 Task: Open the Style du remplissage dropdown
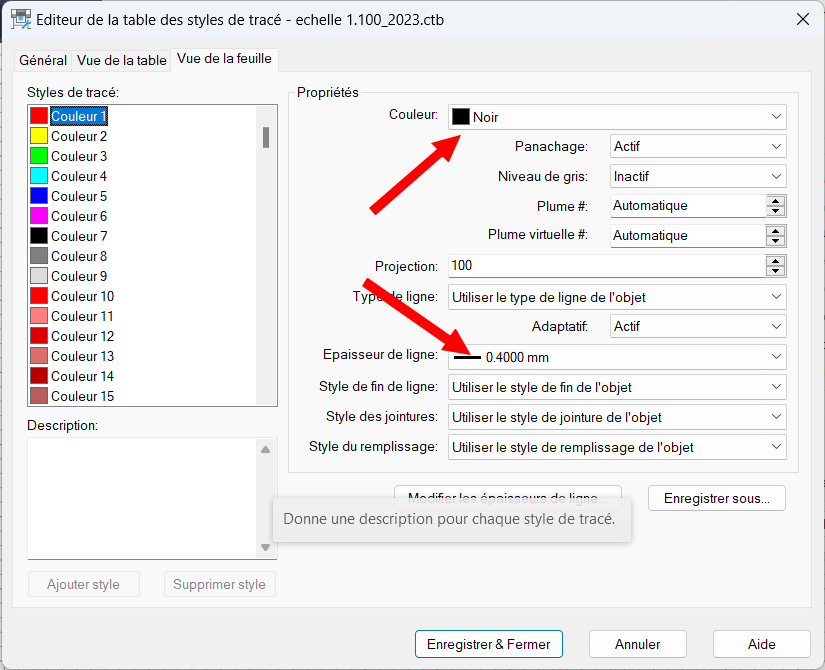click(x=617, y=446)
